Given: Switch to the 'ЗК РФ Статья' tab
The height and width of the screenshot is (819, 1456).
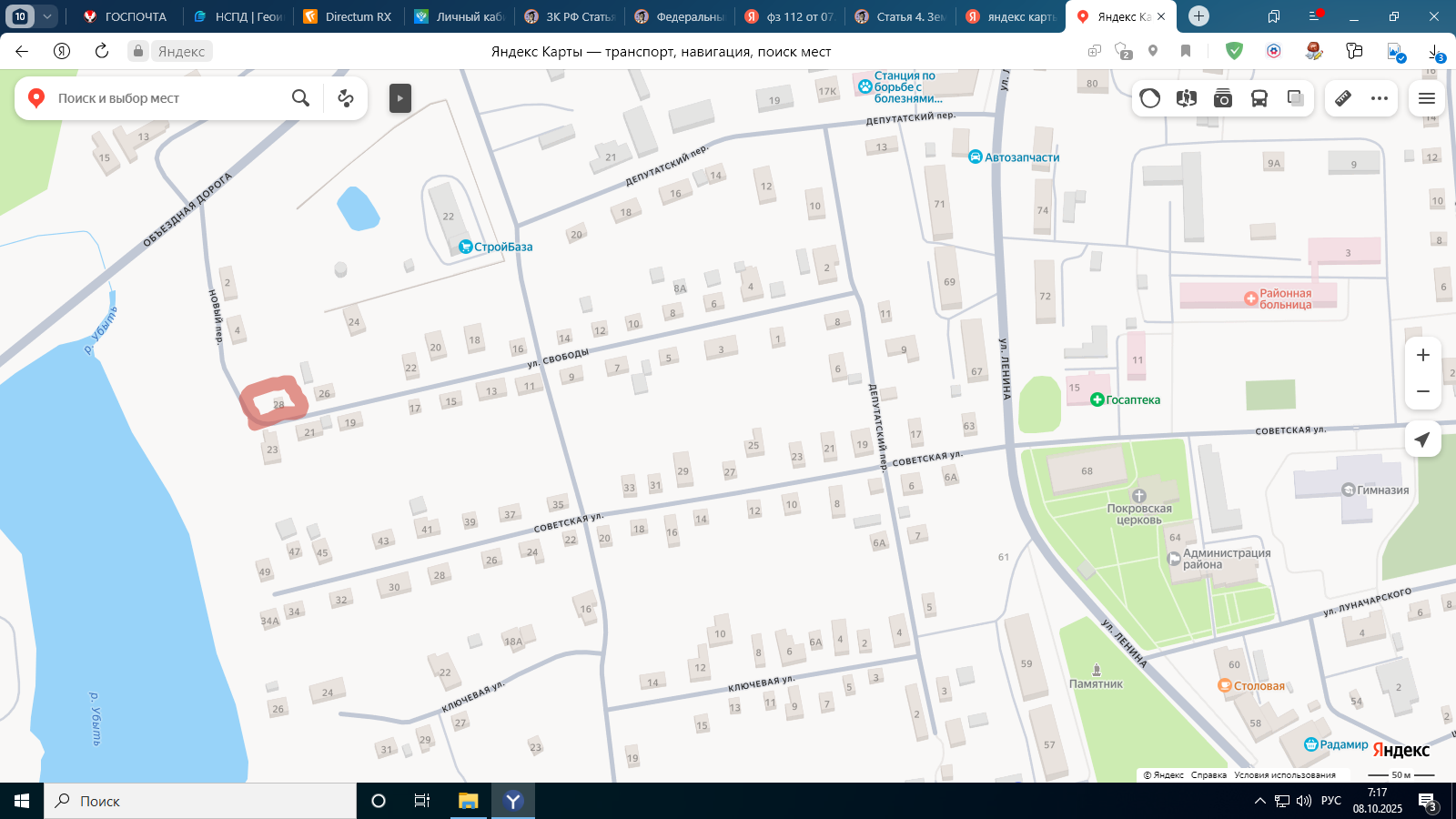Looking at the screenshot, I should 571,16.
